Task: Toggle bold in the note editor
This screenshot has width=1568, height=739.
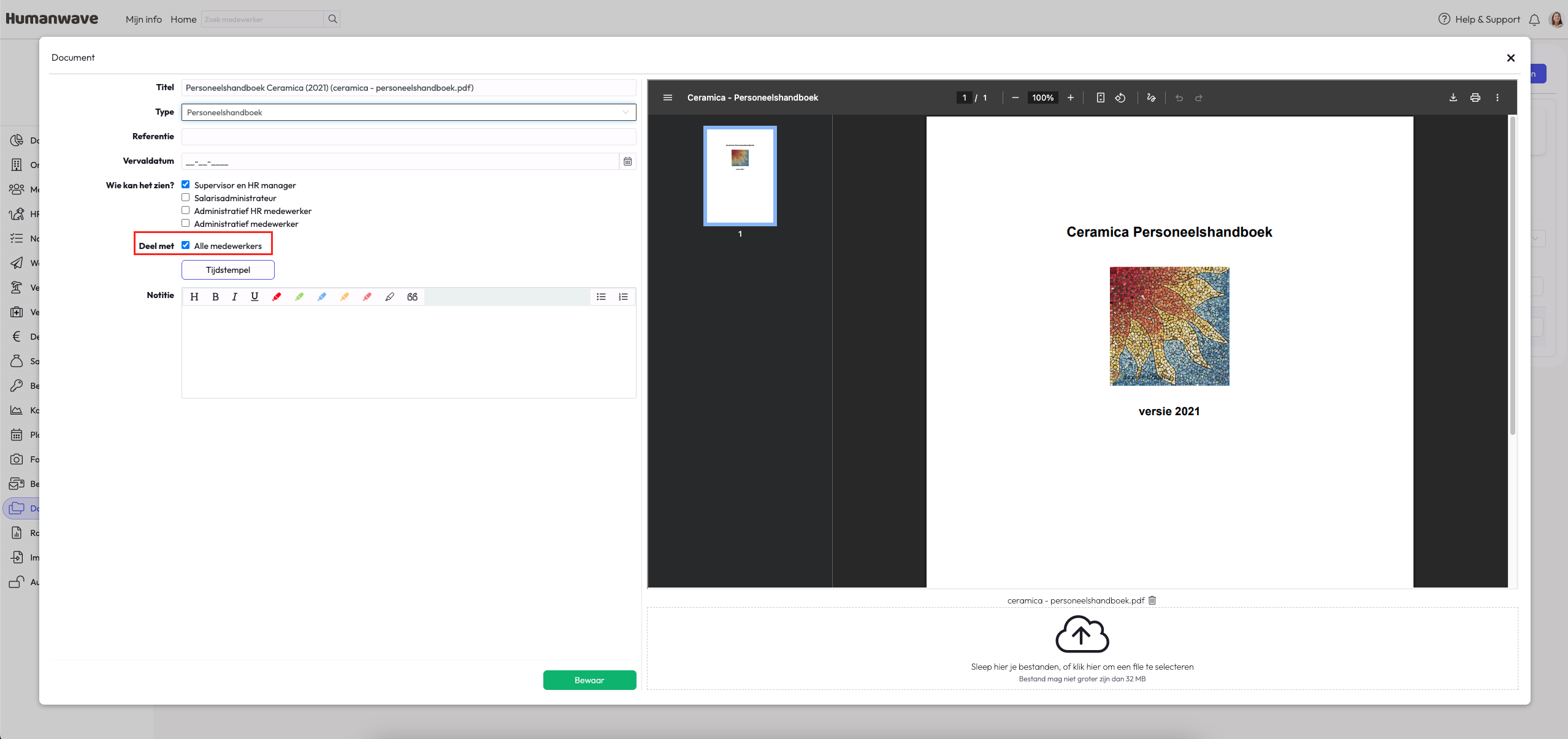Action: [x=215, y=297]
